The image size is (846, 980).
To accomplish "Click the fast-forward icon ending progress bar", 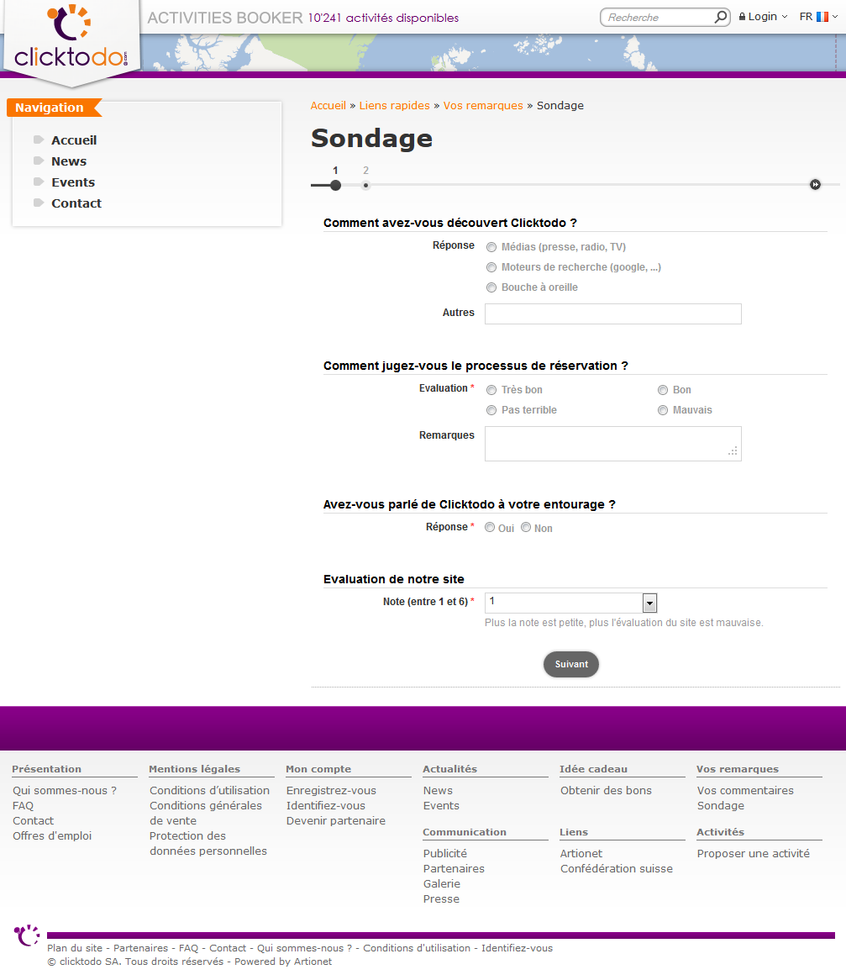I will coord(815,184).
